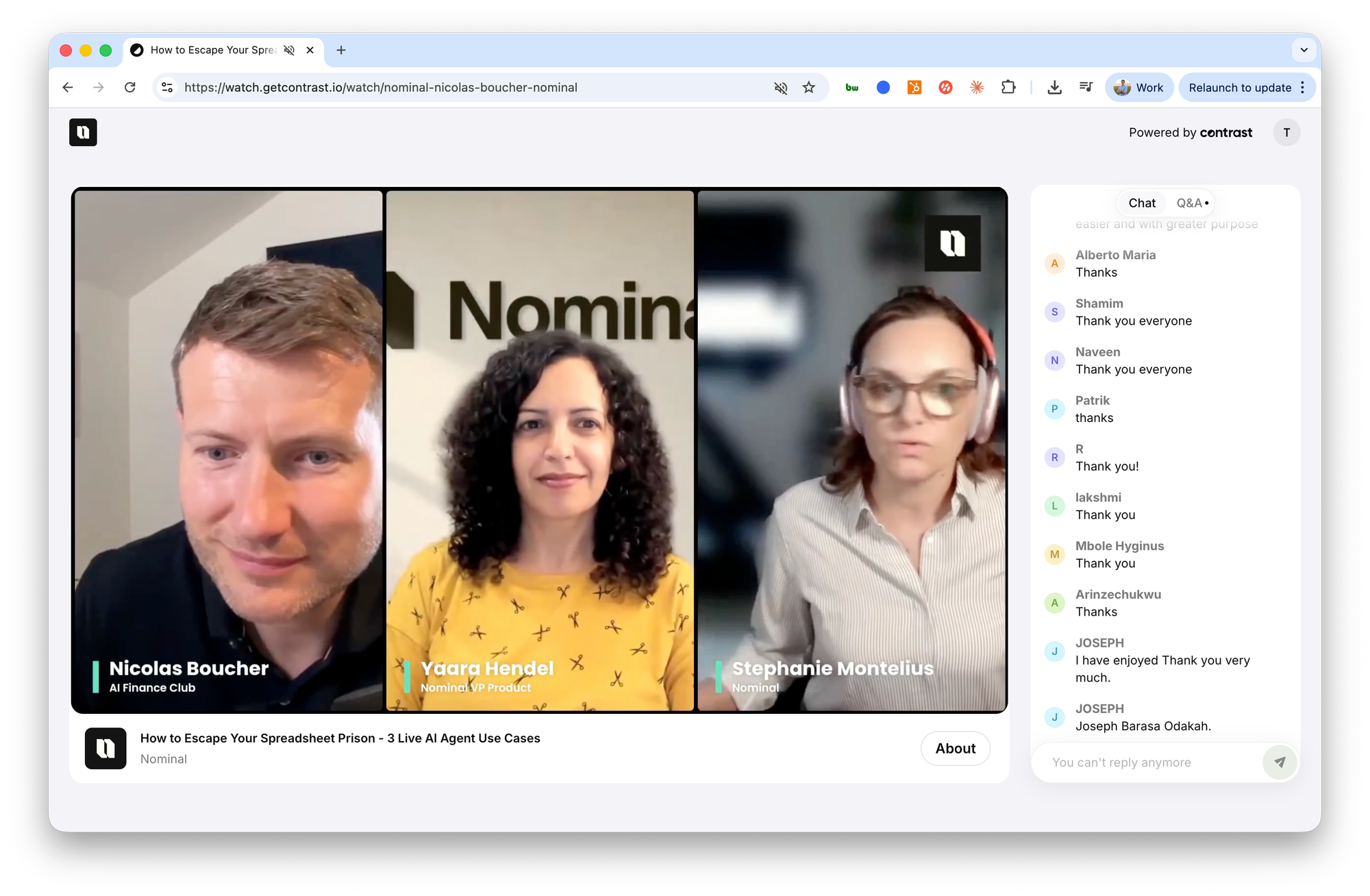Select the 'How to Escape Your Spre' tab
The image size is (1370, 896).
[212, 50]
